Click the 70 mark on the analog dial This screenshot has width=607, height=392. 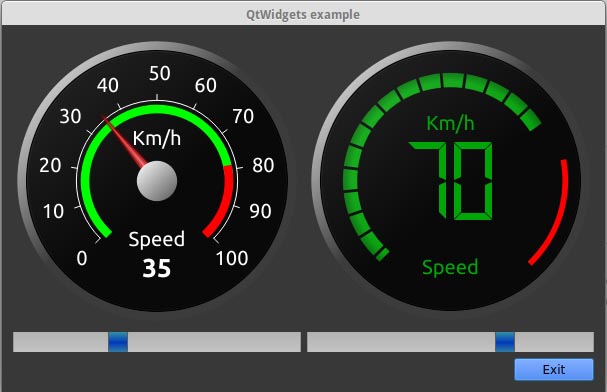[x=243, y=116]
